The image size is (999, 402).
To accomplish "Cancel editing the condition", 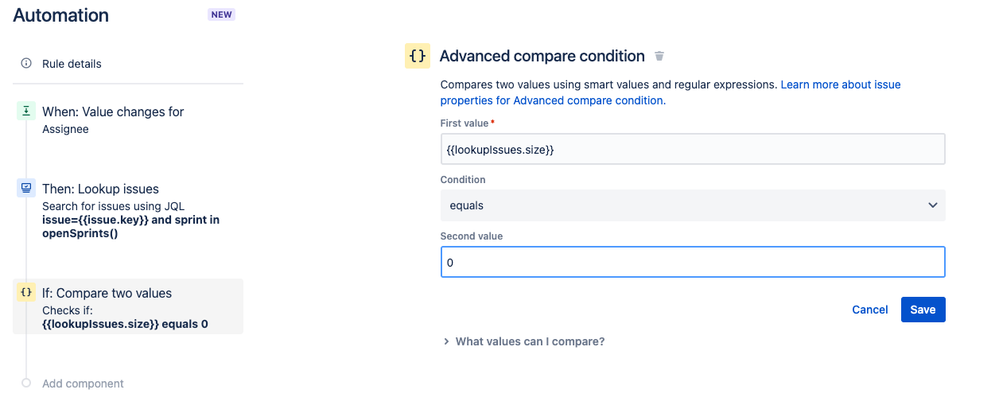I will [x=870, y=310].
